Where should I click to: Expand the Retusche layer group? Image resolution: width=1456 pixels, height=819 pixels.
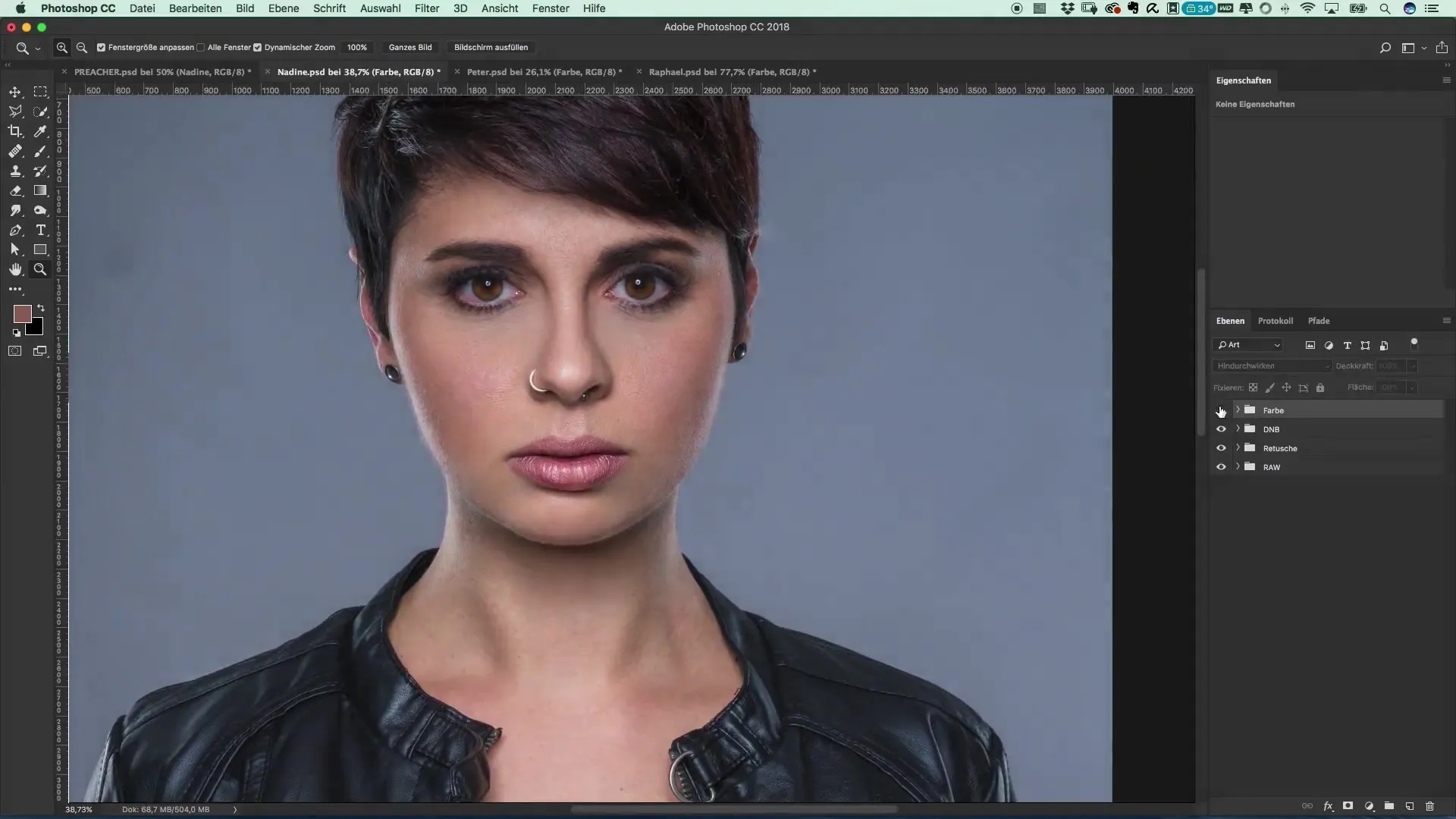(1238, 448)
